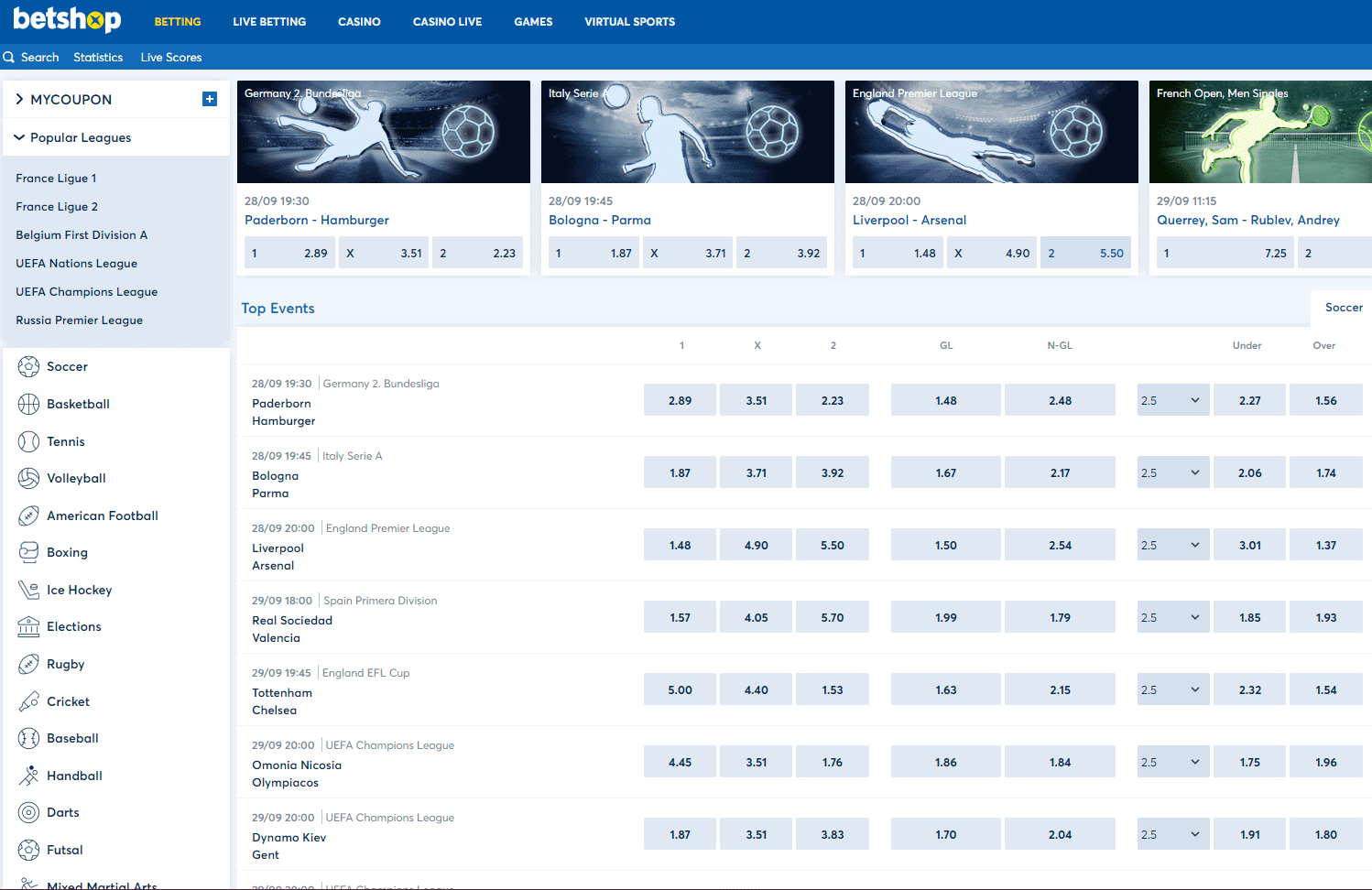The image size is (1372, 890).
Task: Click the MYCOUPON plus icon
Action: [210, 99]
